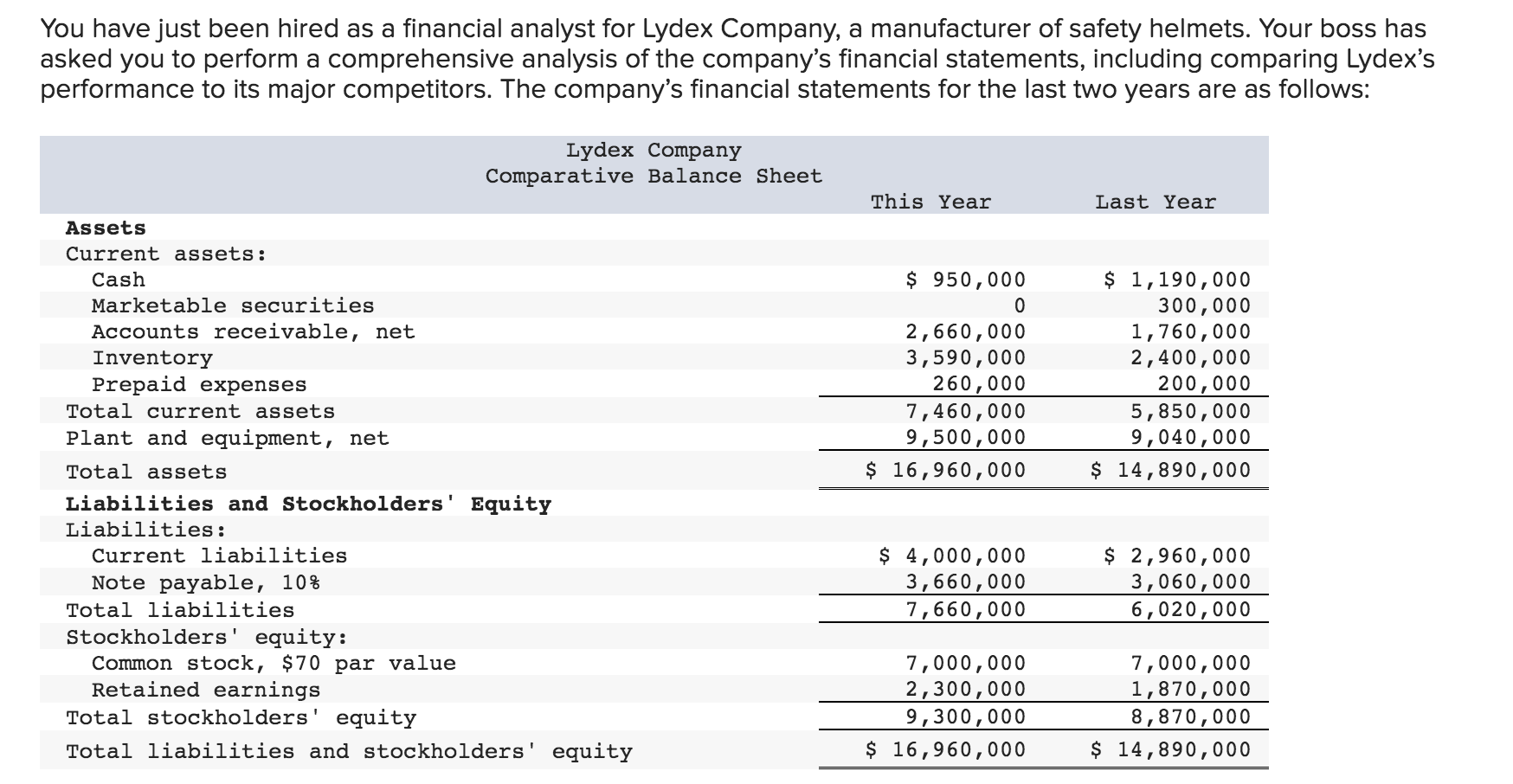This screenshot has width=1513, height=784.
Task: Select Accounts receivable value 1,760,000
Action: 1191,332
